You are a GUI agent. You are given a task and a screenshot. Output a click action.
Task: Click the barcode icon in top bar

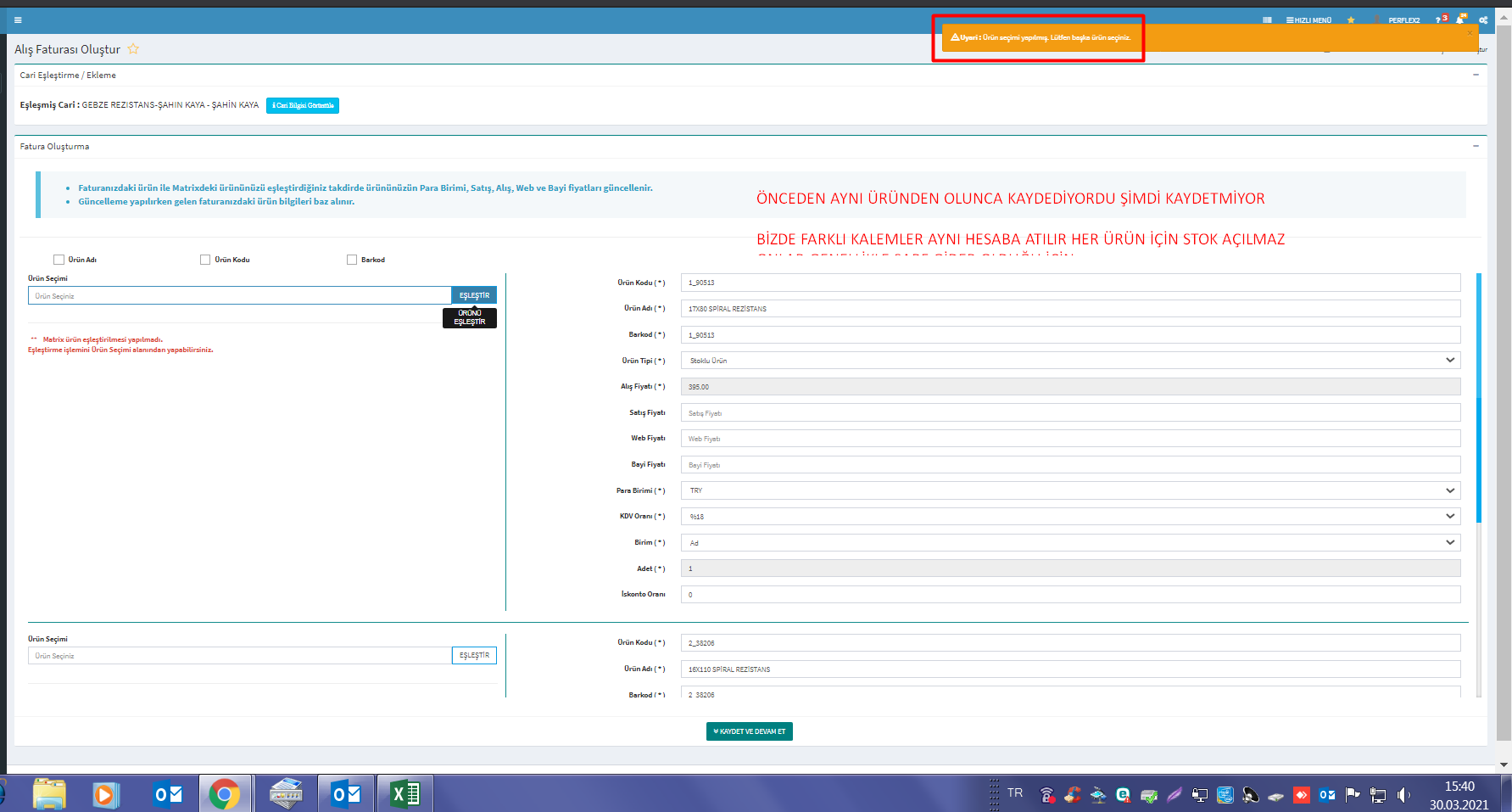[1267, 20]
